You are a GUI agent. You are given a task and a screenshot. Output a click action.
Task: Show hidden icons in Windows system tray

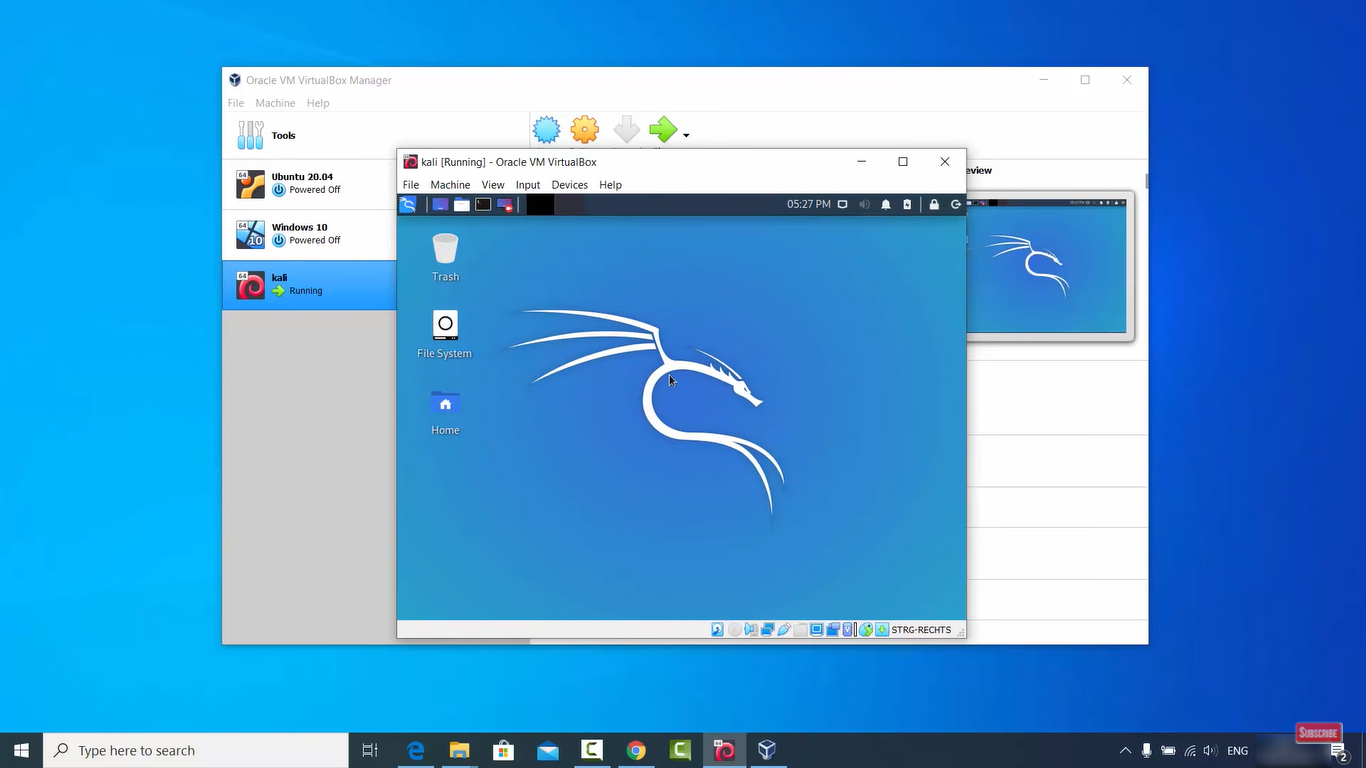(x=1125, y=750)
